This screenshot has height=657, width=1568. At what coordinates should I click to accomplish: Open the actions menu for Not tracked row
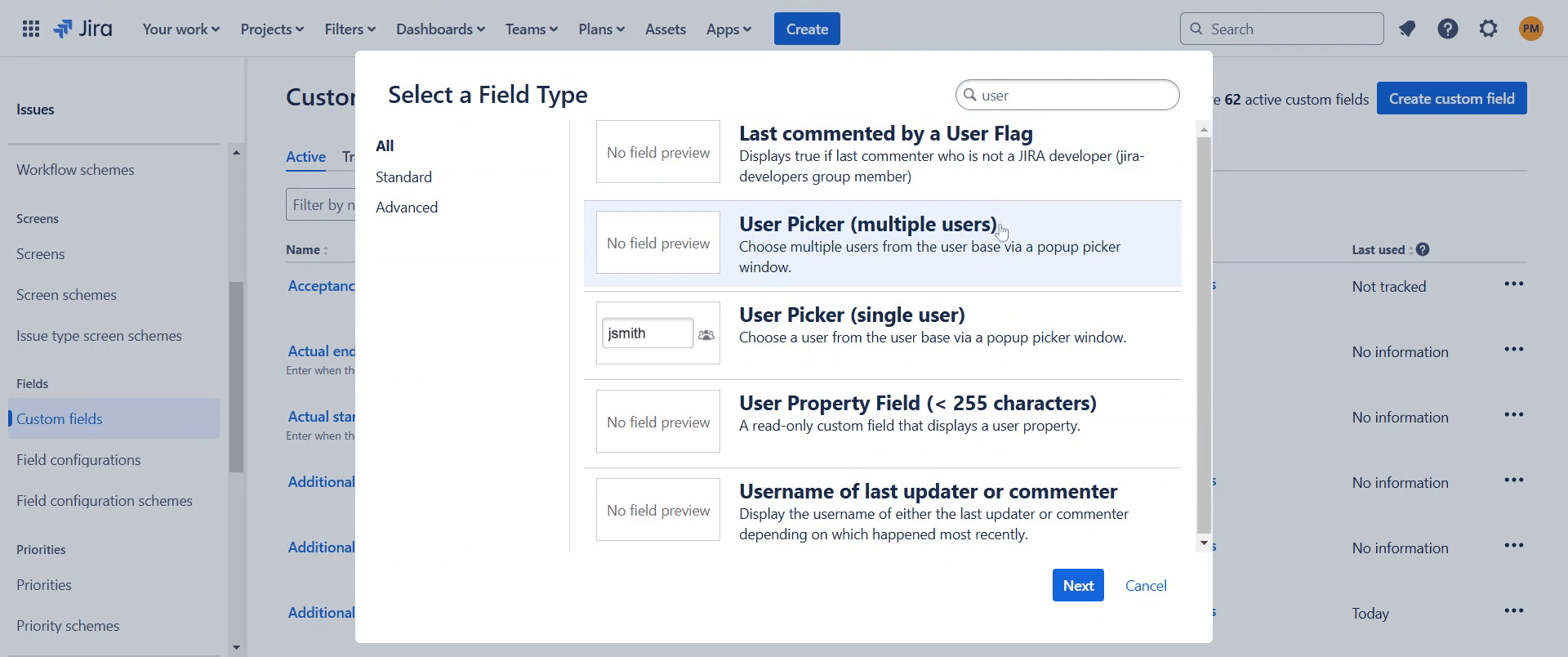click(1514, 284)
